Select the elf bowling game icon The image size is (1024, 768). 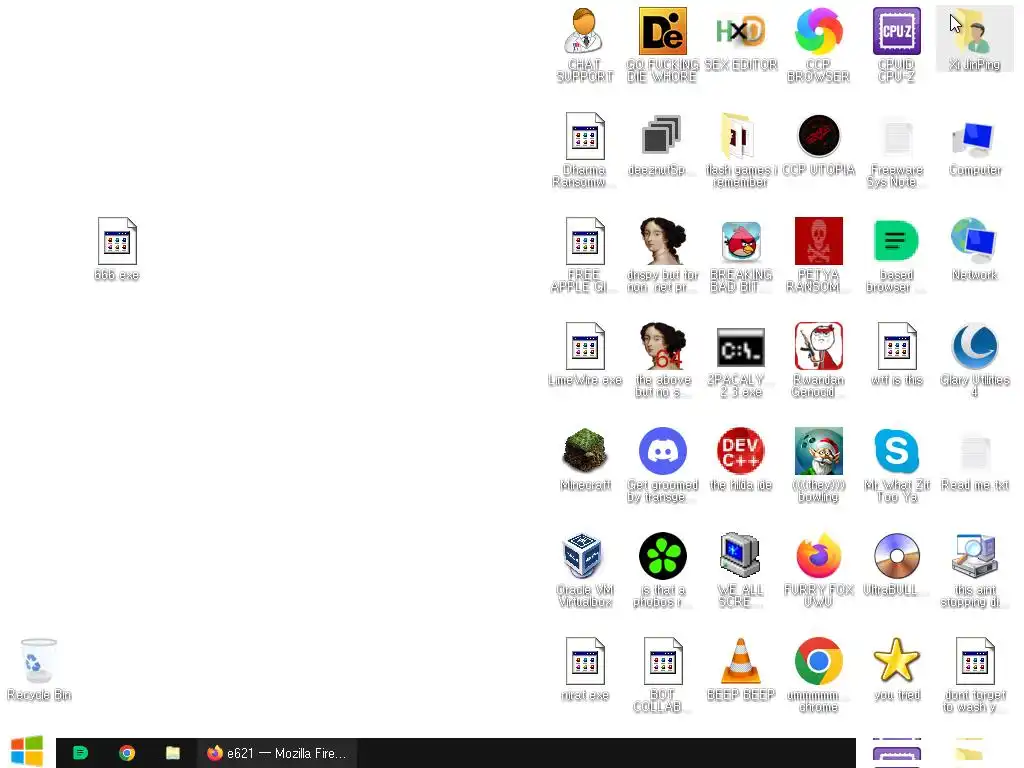coord(818,451)
